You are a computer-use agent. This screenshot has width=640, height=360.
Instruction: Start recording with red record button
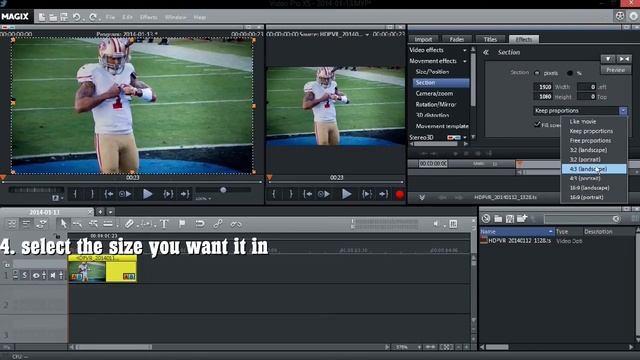click(x=400, y=195)
